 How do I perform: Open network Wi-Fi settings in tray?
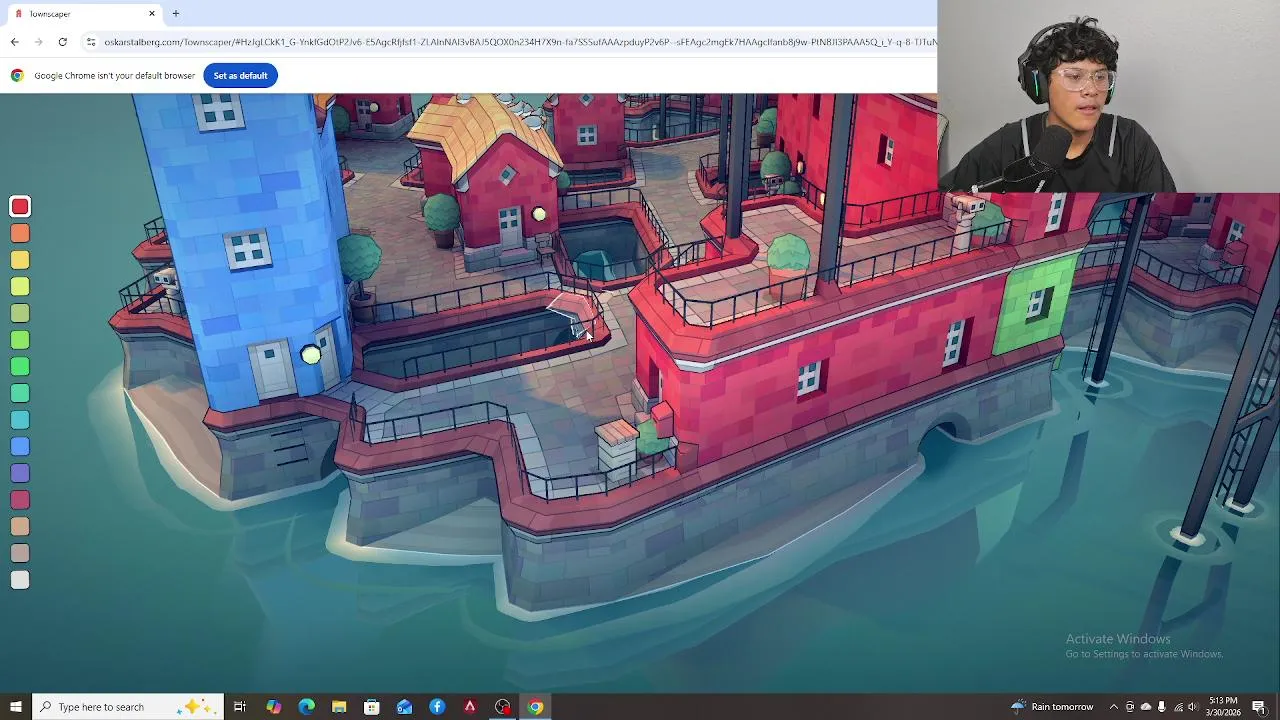pyautogui.click(x=1179, y=707)
